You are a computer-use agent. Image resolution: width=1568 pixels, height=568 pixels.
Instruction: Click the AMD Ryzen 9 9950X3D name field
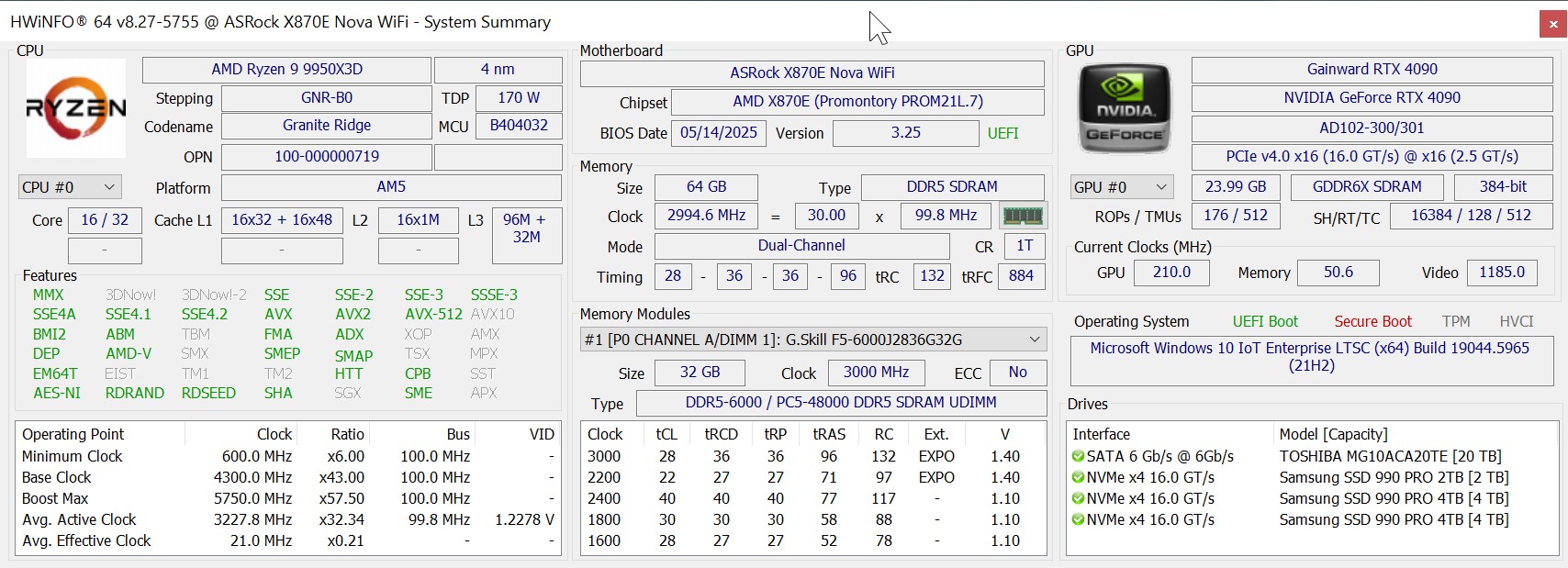coord(286,70)
